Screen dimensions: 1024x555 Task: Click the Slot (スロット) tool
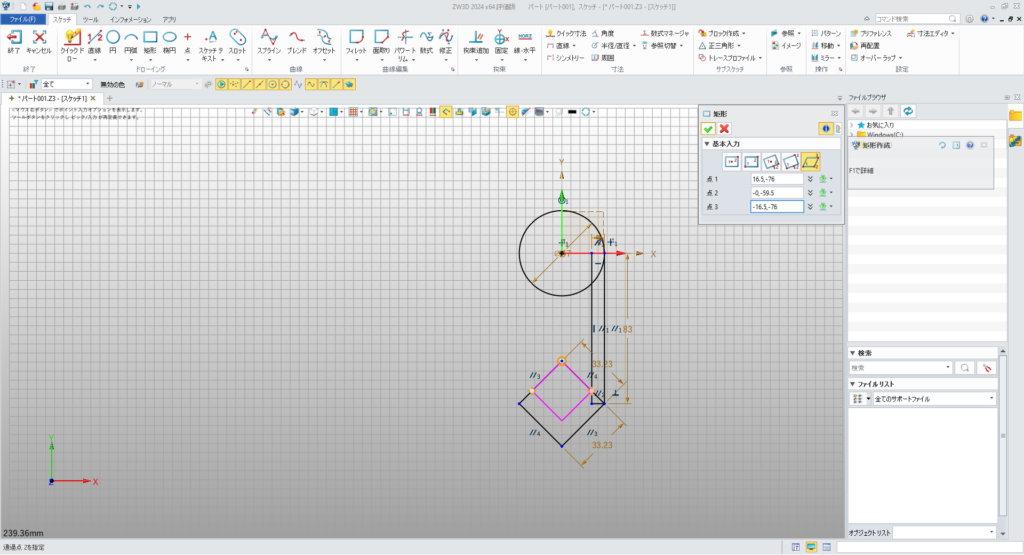(x=237, y=39)
